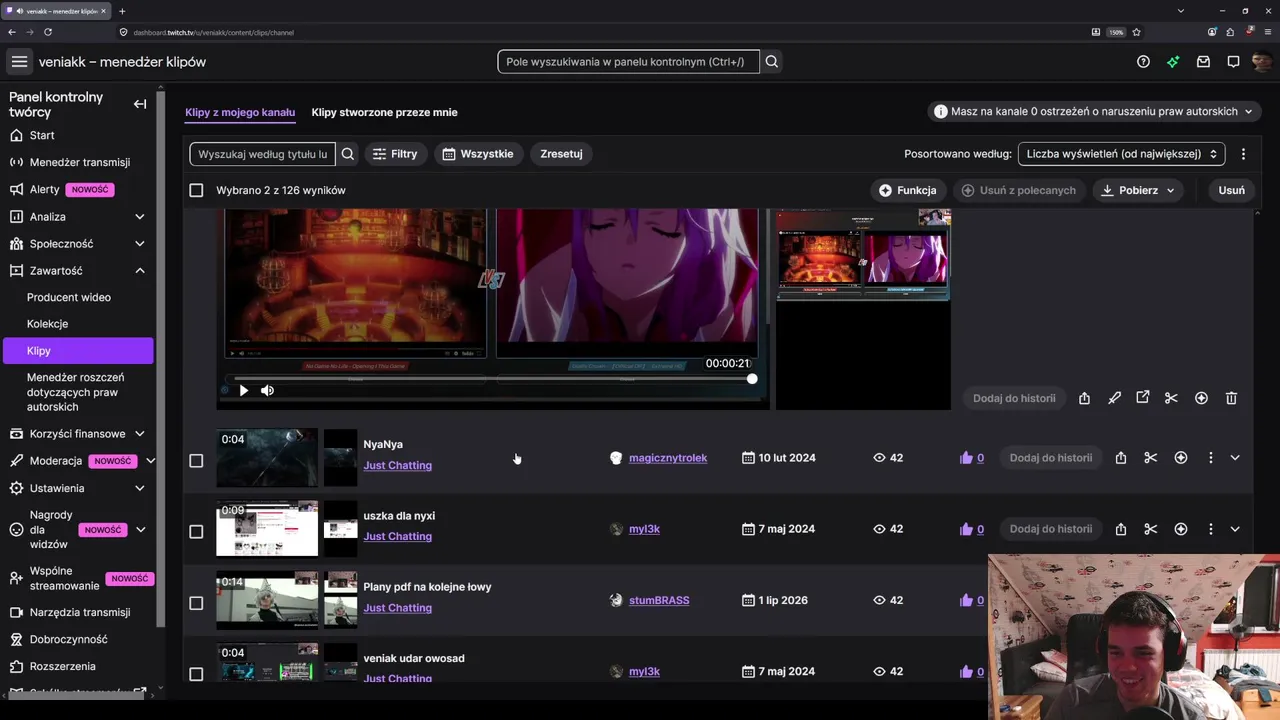The image size is (1280, 720).
Task: Focus the dashboard search field at the top
Action: point(628,62)
